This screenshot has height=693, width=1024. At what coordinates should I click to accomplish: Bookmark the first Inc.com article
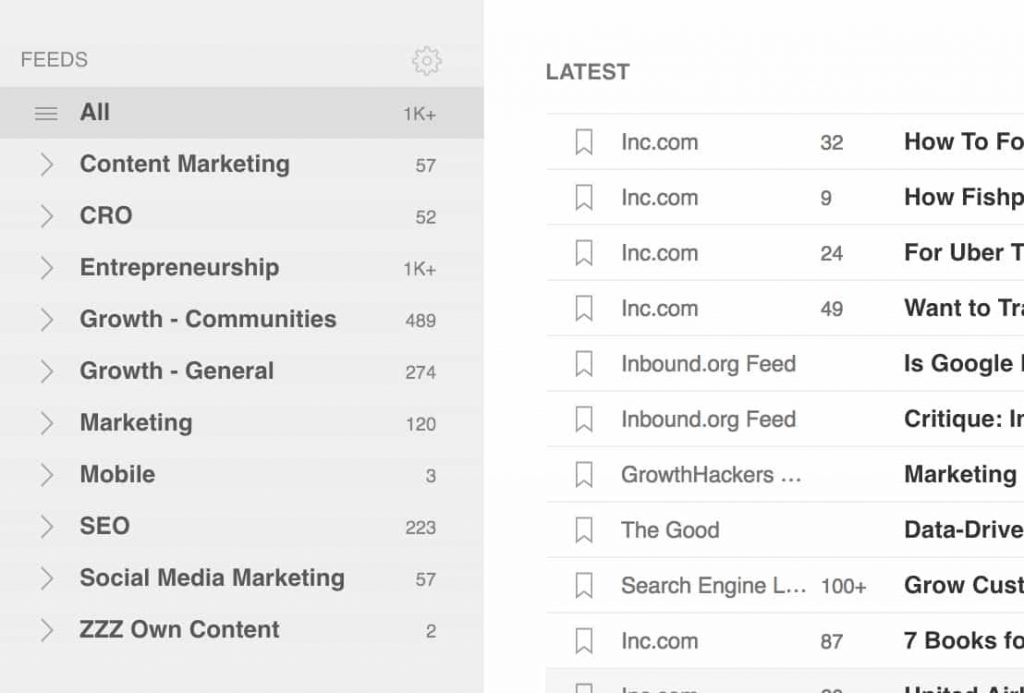[583, 142]
